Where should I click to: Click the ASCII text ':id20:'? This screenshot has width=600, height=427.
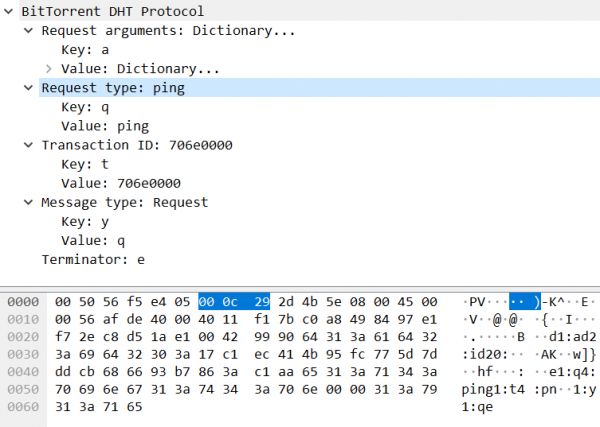(485, 354)
